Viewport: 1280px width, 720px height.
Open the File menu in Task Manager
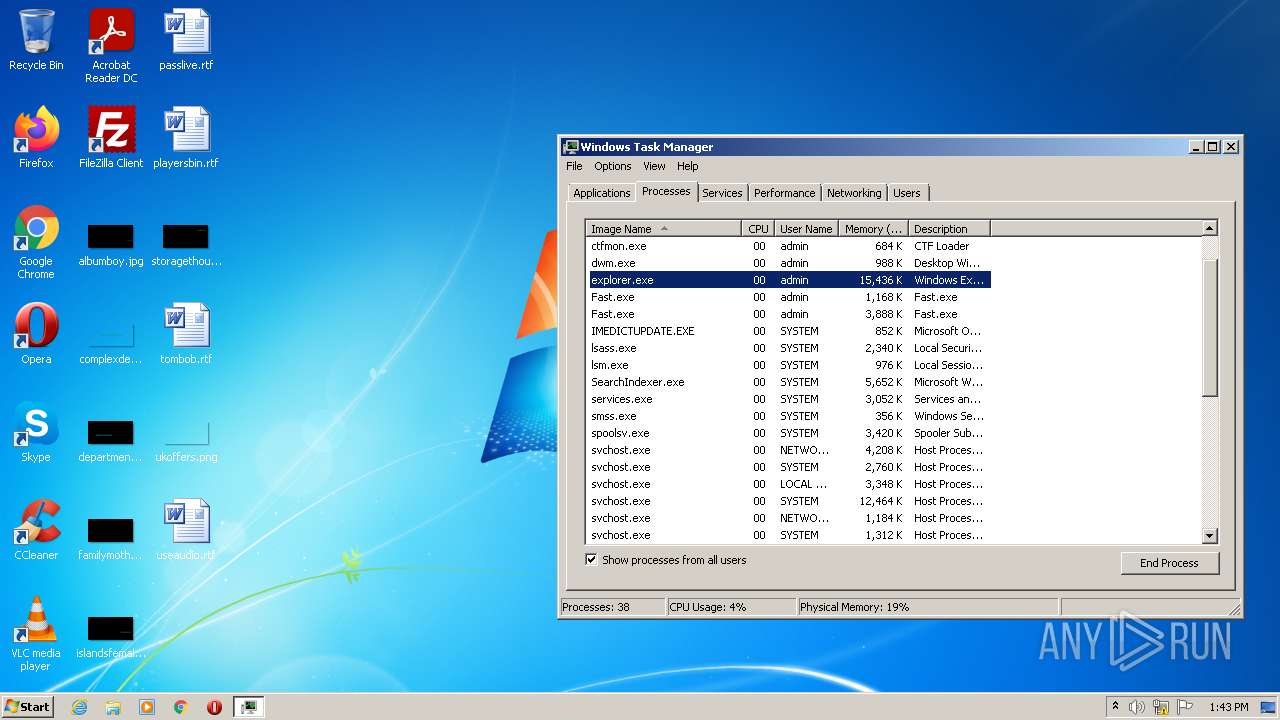574,166
